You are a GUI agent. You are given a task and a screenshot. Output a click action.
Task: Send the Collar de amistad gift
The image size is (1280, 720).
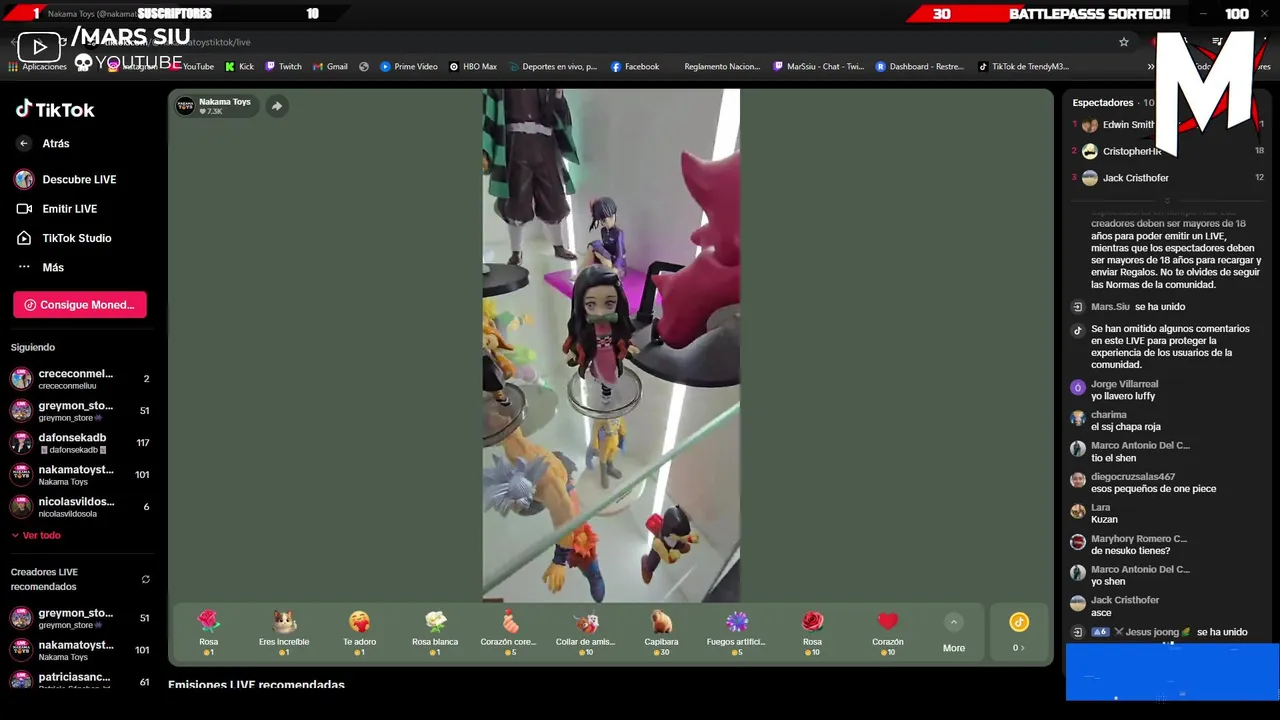(586, 632)
